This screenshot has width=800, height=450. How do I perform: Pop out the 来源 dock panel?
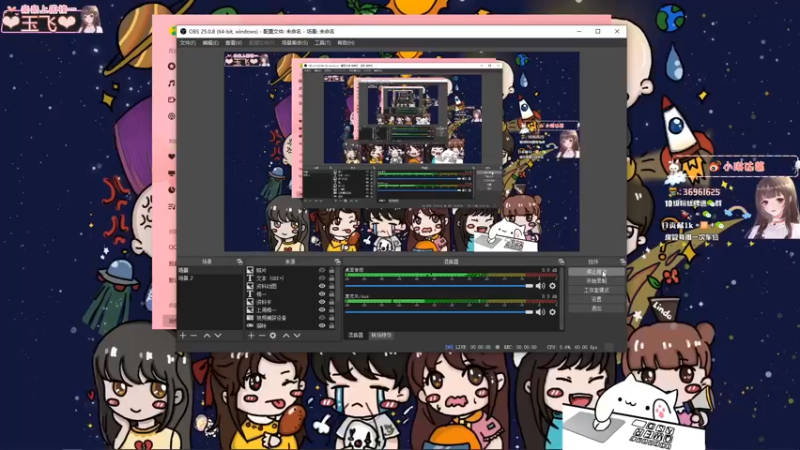[x=337, y=262]
